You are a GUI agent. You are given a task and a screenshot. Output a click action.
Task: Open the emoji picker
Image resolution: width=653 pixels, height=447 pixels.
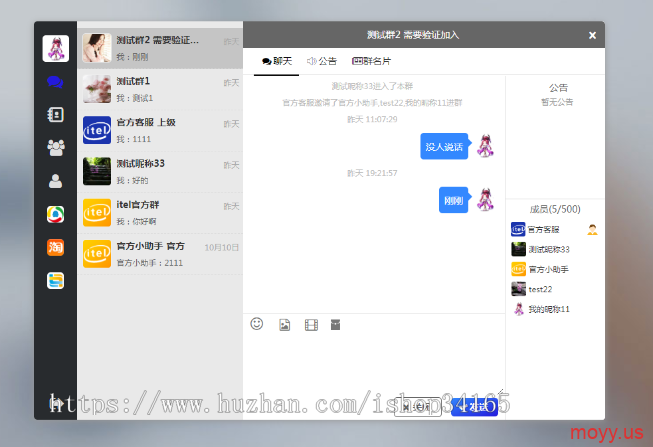tap(257, 324)
